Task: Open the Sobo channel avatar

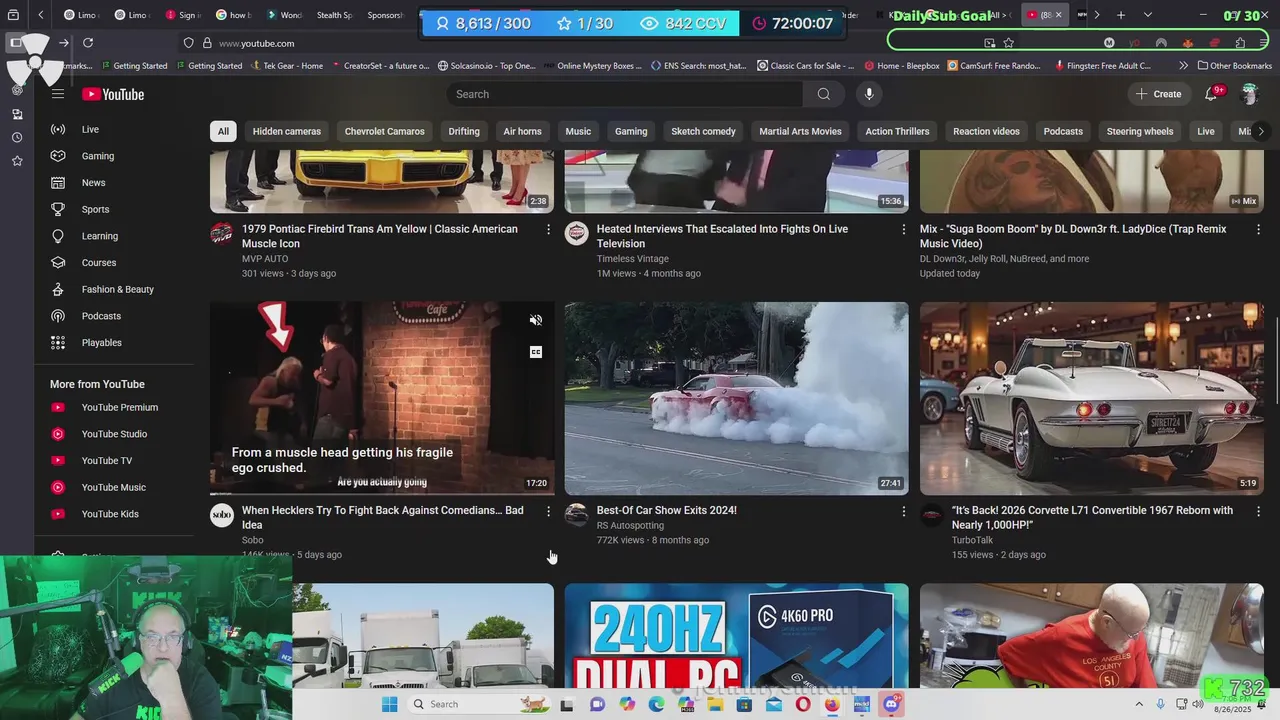Action: pyautogui.click(x=222, y=516)
